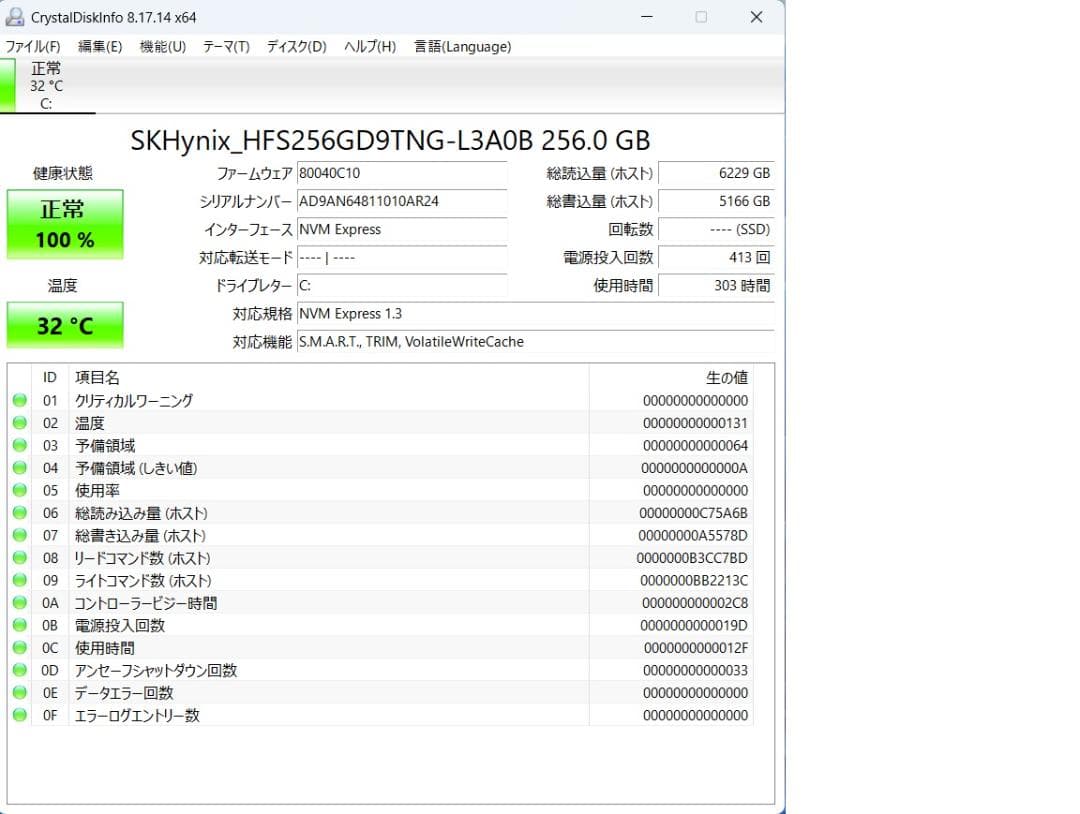This screenshot has width=1080, height=814.
Task: Open the 編集(E) menu
Action: (x=99, y=46)
